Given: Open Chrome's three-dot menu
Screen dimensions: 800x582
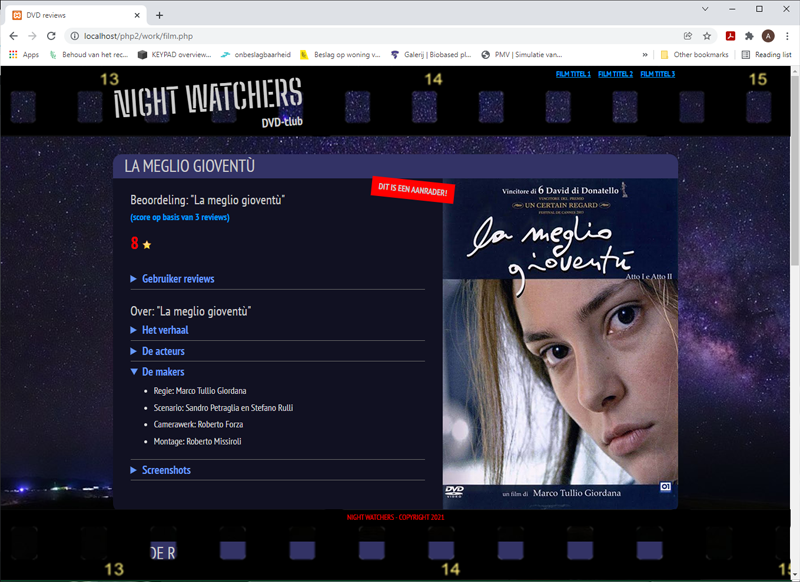Looking at the screenshot, I should pos(787,36).
